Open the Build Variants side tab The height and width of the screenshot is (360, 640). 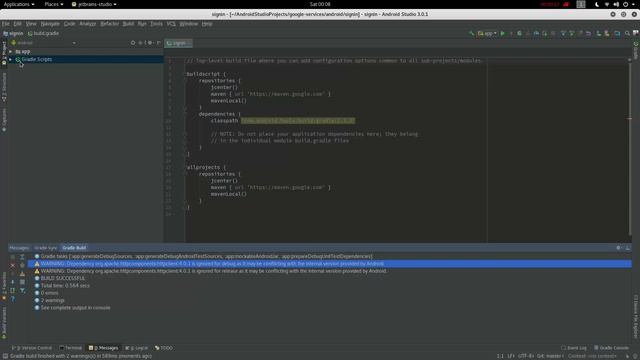click(4, 323)
